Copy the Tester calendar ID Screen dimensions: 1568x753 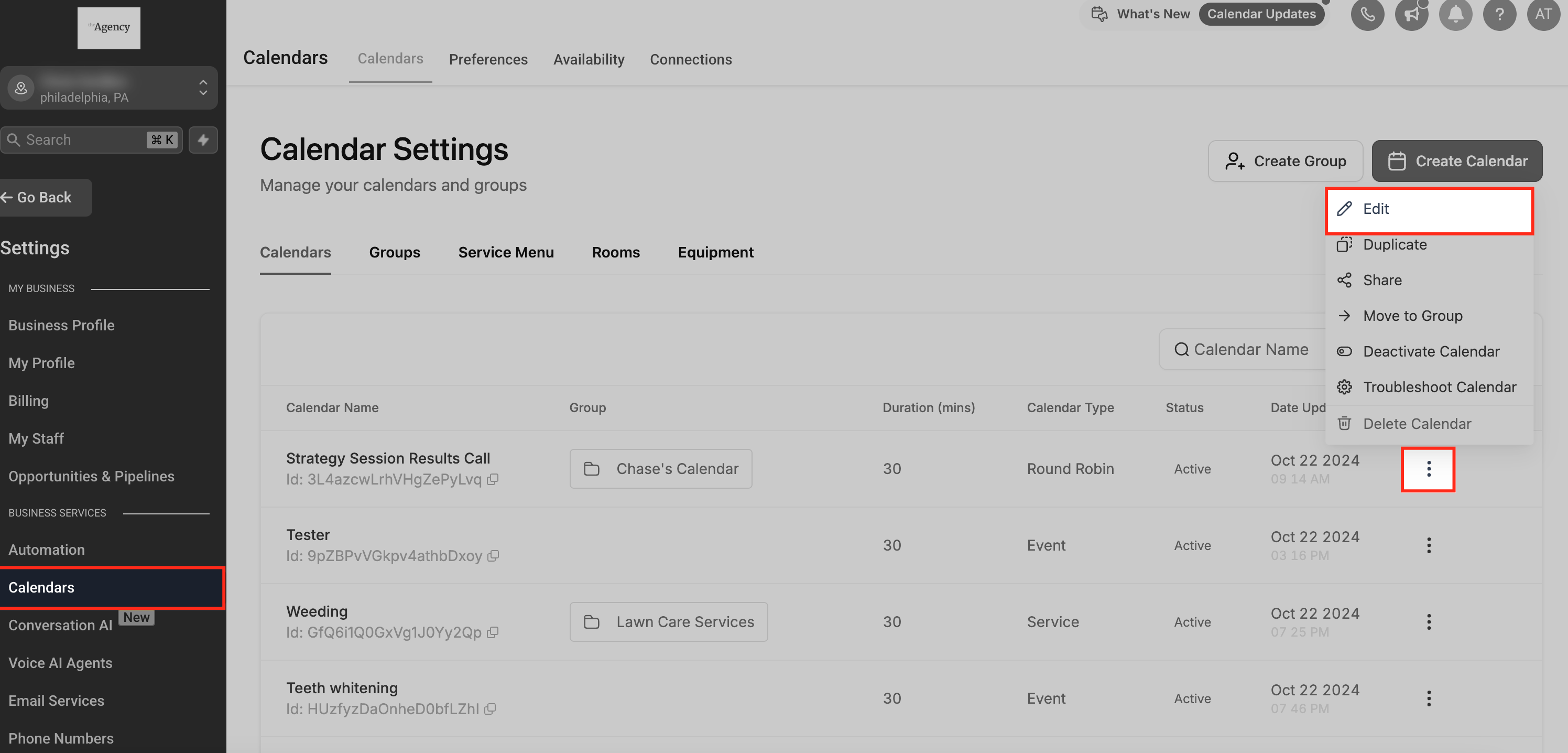click(494, 556)
